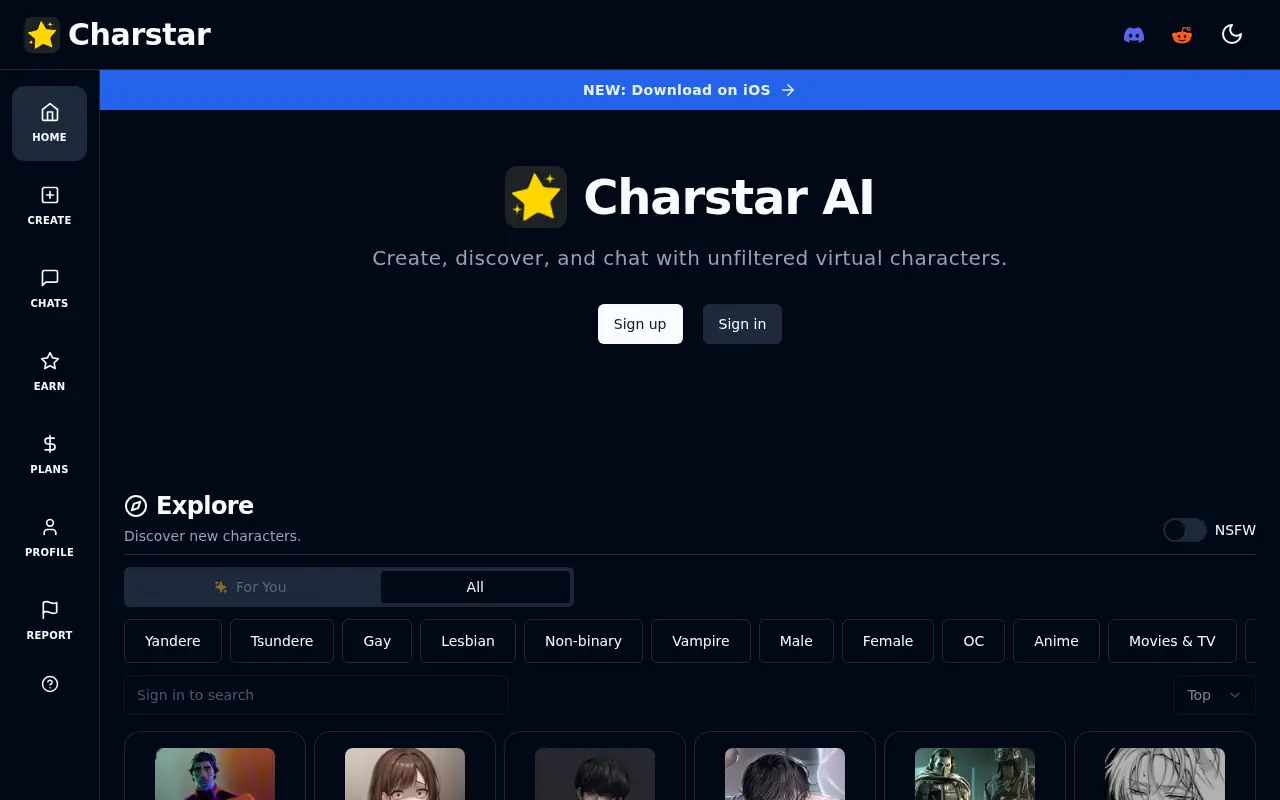This screenshot has width=1280, height=800.
Task: Select the All tab in Explore
Action: point(474,587)
